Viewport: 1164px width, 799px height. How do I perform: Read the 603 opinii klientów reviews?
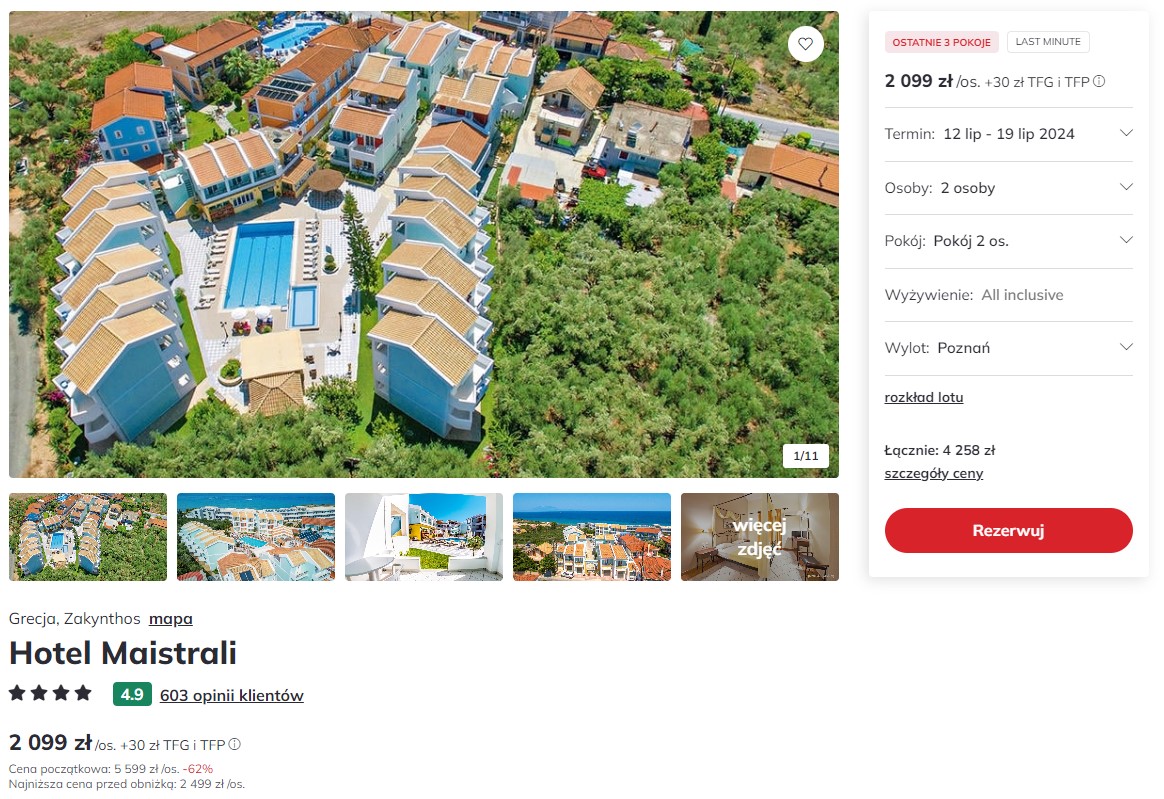coord(232,696)
